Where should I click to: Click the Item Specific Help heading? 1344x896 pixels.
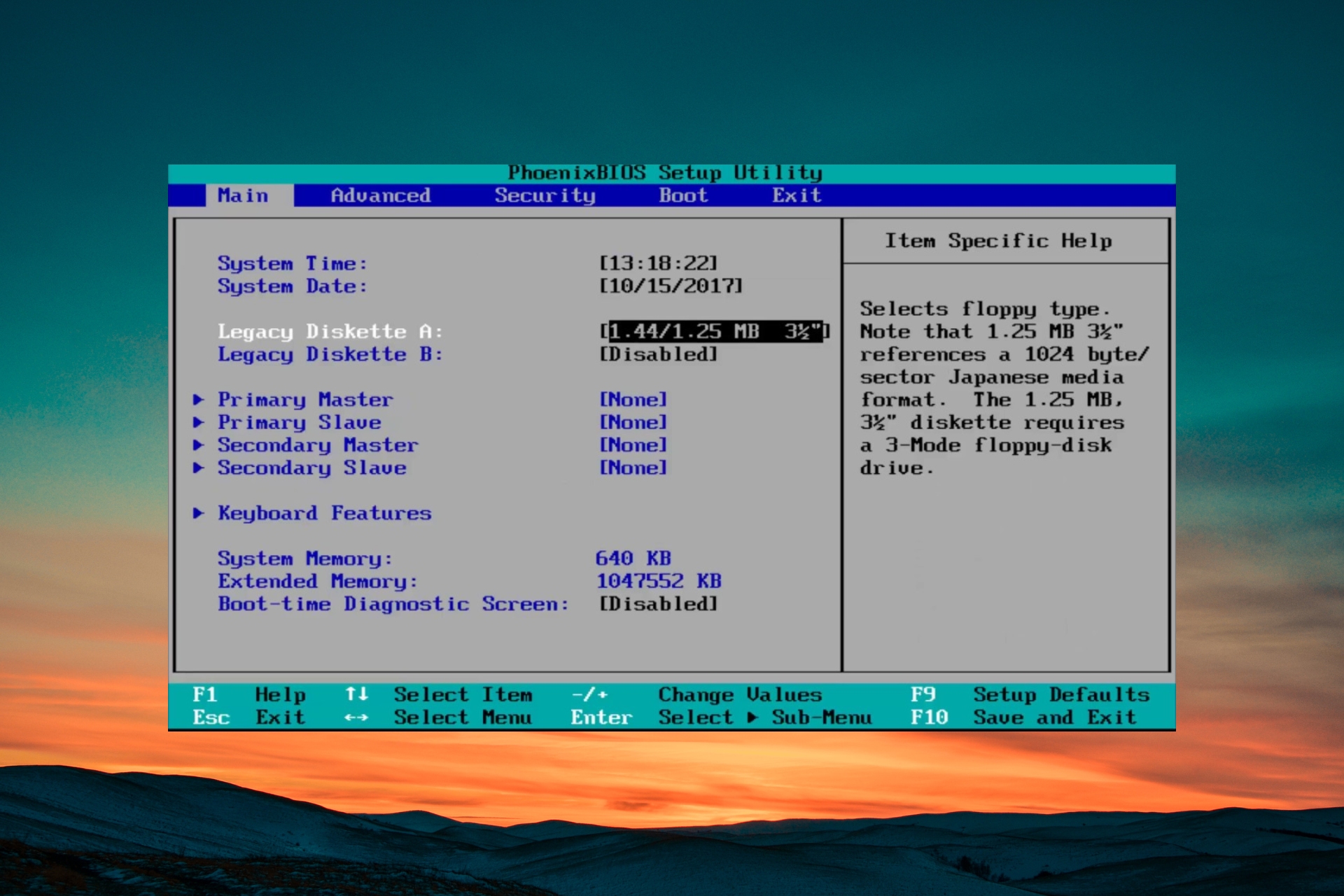point(998,241)
